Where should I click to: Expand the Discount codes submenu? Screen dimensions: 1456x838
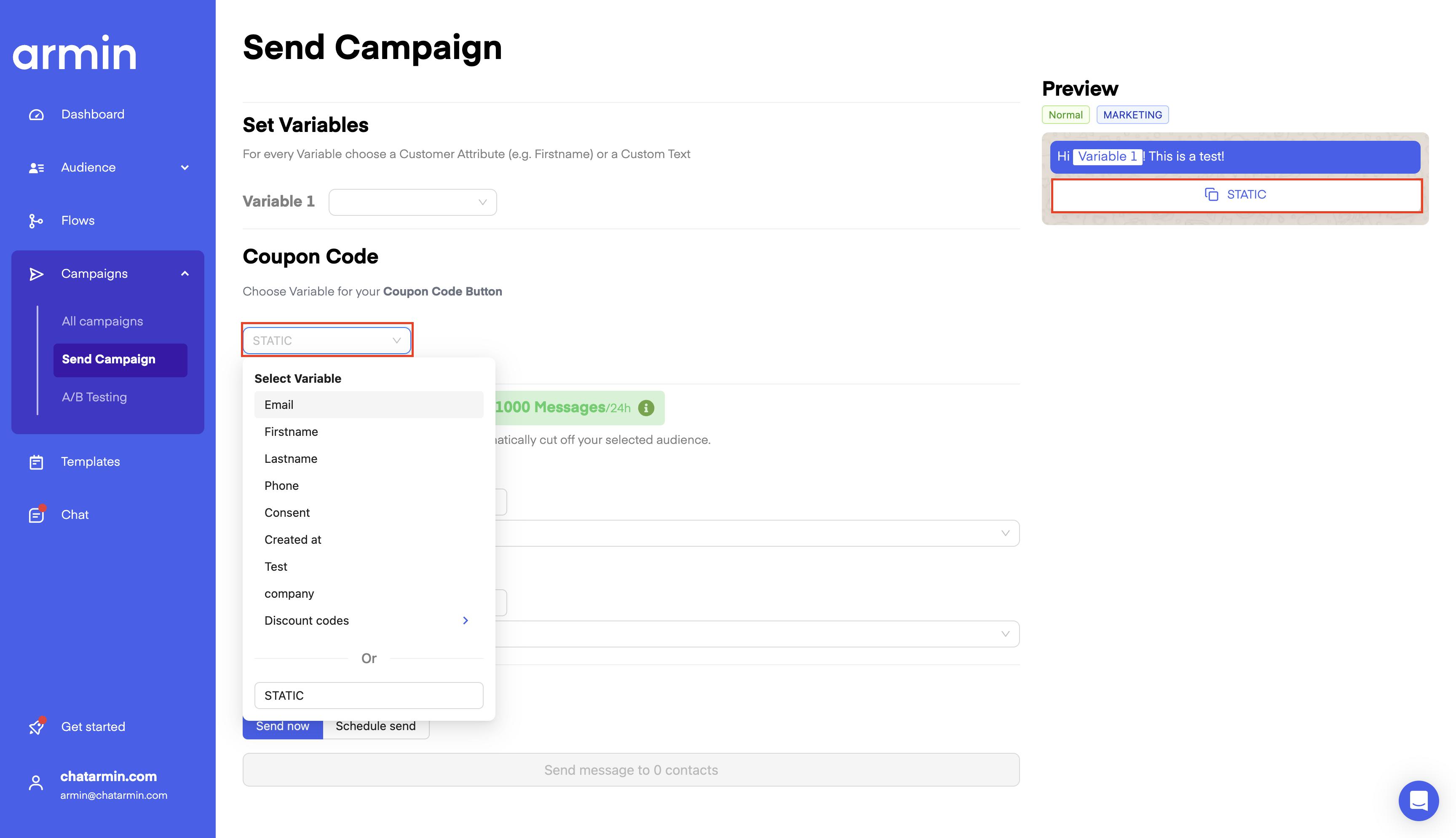click(465, 620)
